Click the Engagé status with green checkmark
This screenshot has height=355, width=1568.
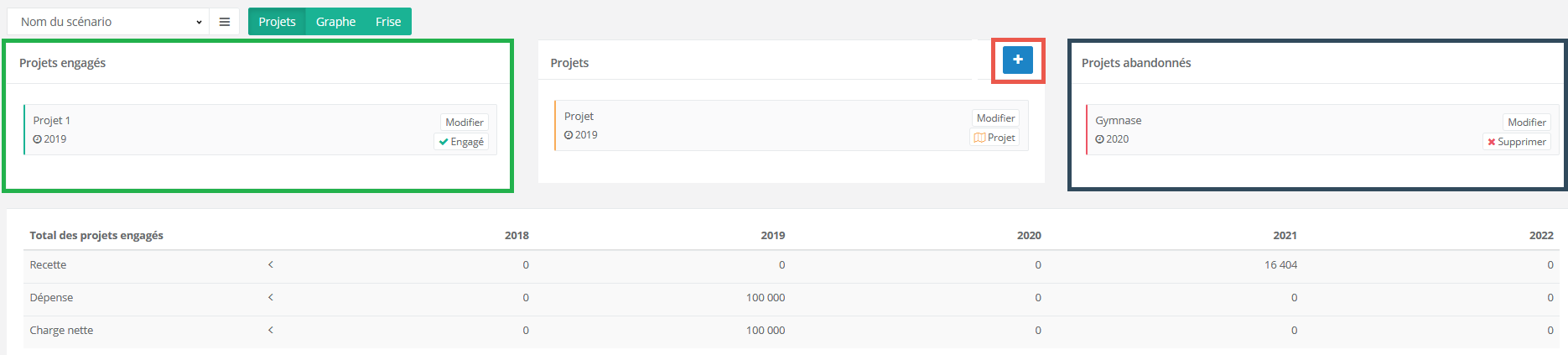[461, 142]
